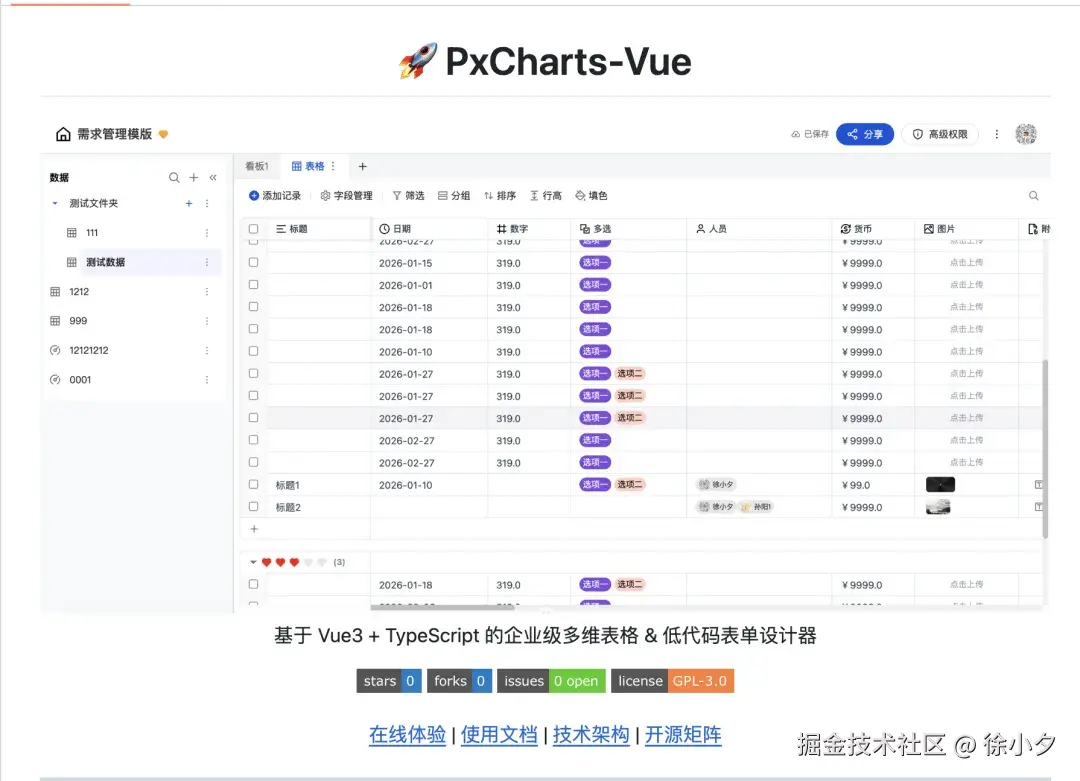This screenshot has height=781, width=1080.
Task: Open 字段管理 field management
Action: 346,196
